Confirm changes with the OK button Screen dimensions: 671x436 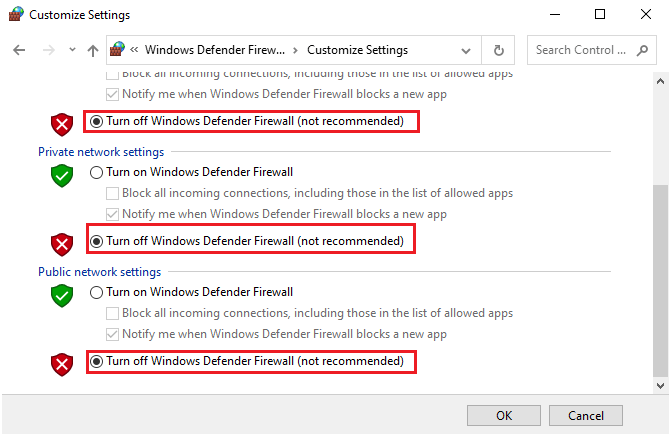[504, 415]
